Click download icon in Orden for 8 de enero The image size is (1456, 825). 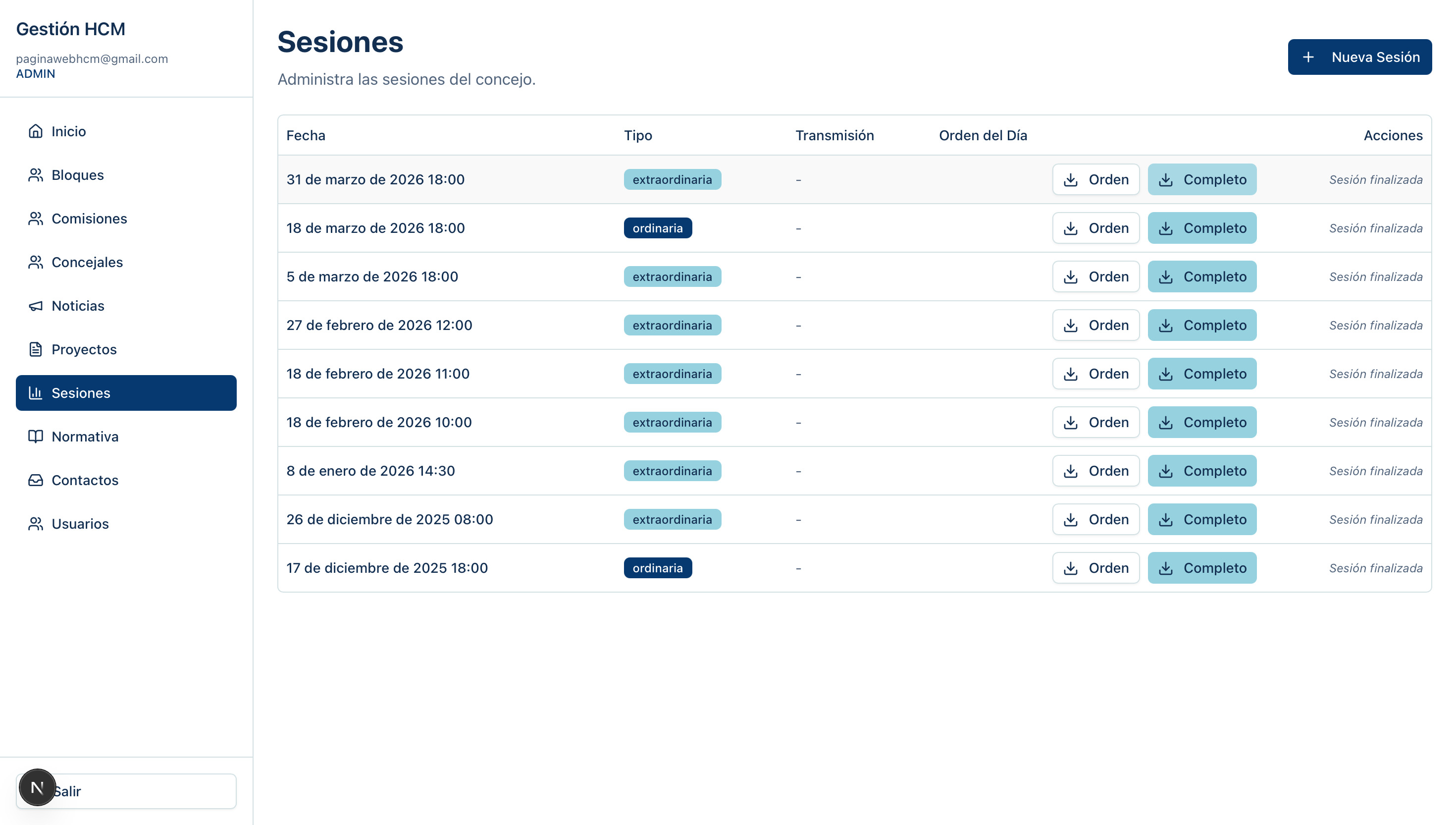(1070, 471)
